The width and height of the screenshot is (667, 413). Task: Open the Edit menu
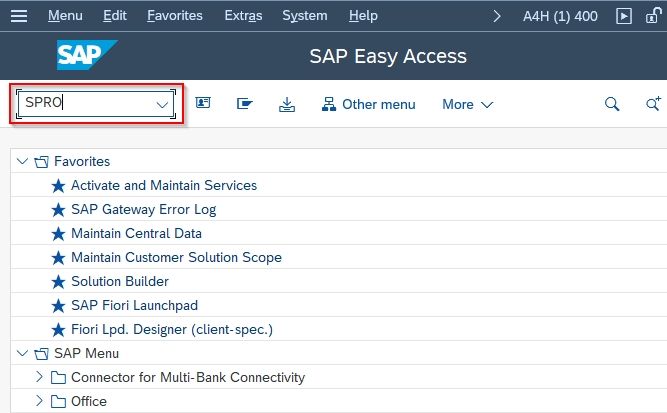pos(115,16)
